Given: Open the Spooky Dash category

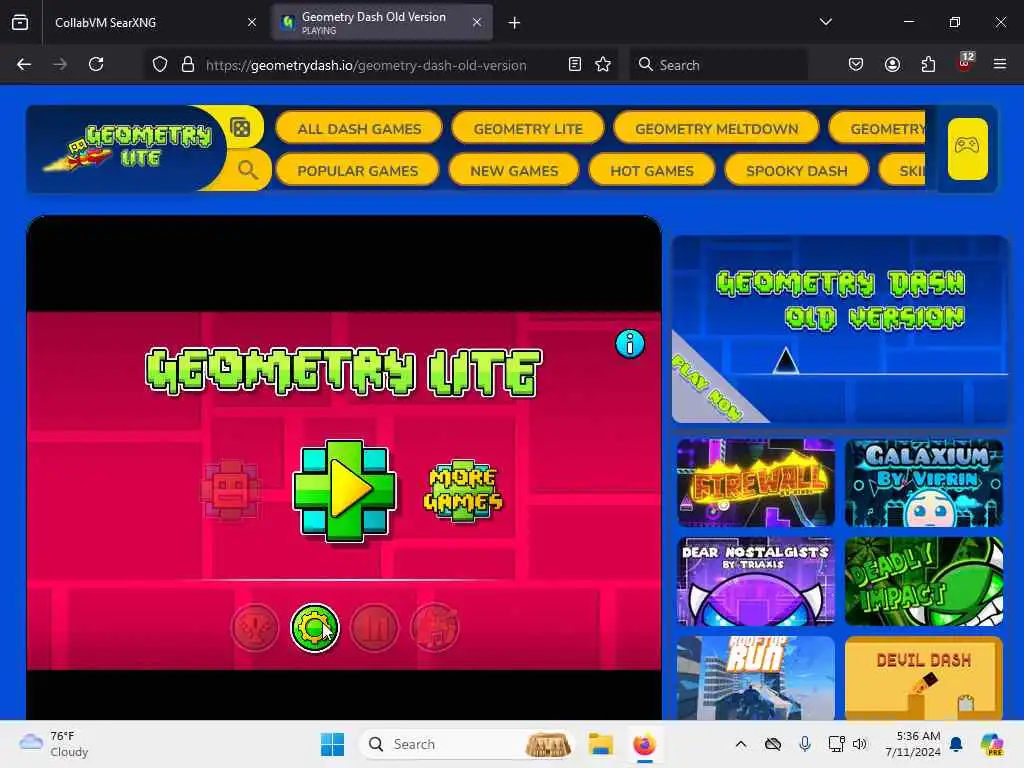Looking at the screenshot, I should click(797, 170).
